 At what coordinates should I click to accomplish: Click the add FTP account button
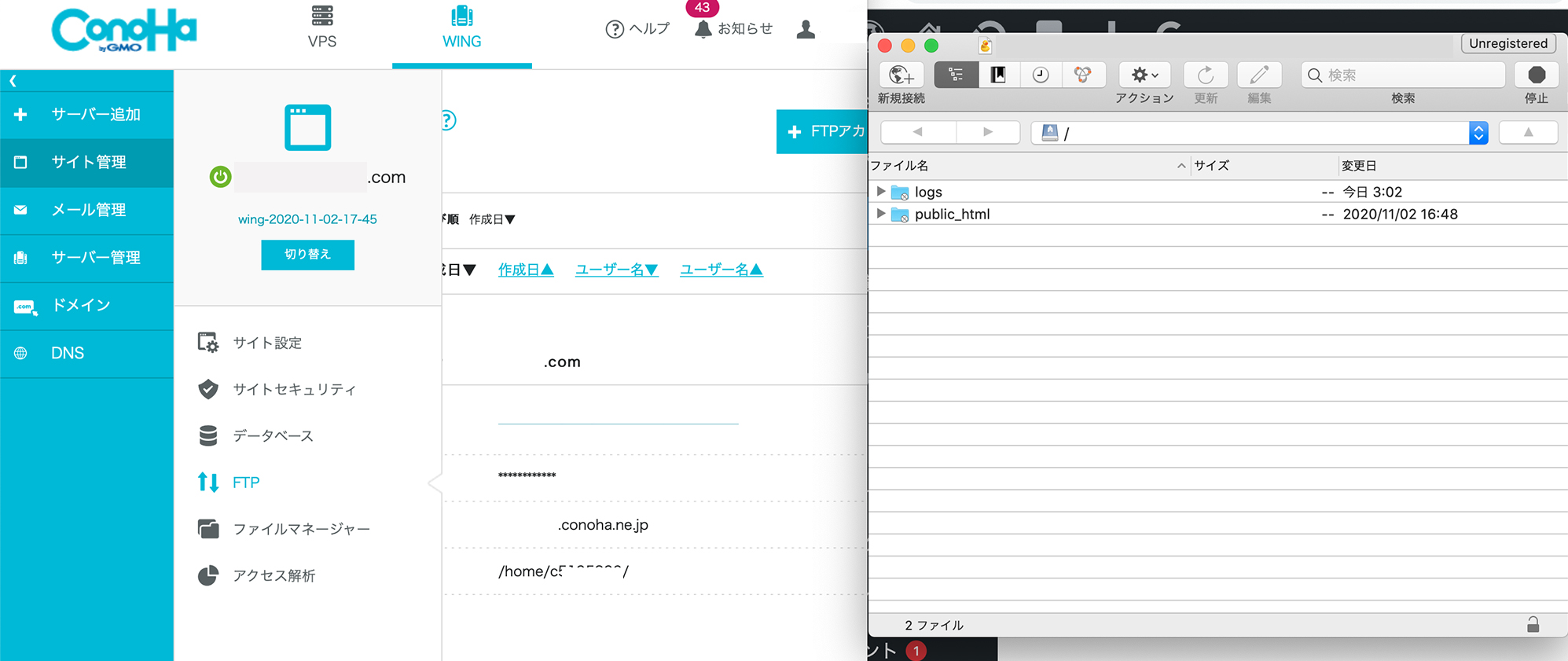[822, 131]
